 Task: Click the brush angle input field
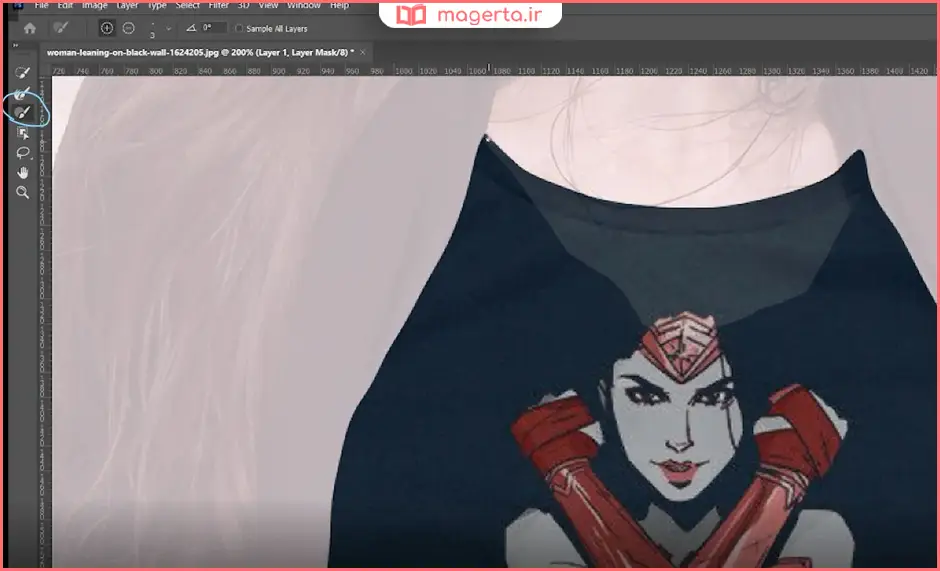214,28
